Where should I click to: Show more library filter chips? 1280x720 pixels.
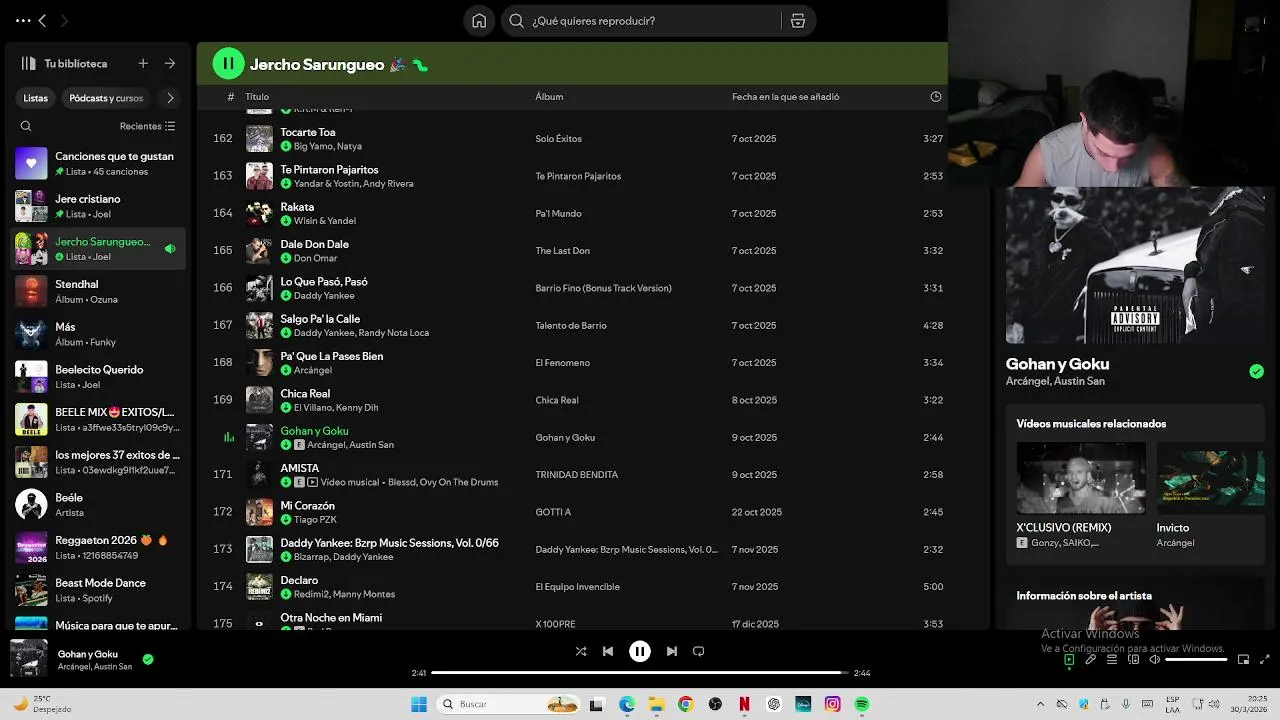(170, 98)
